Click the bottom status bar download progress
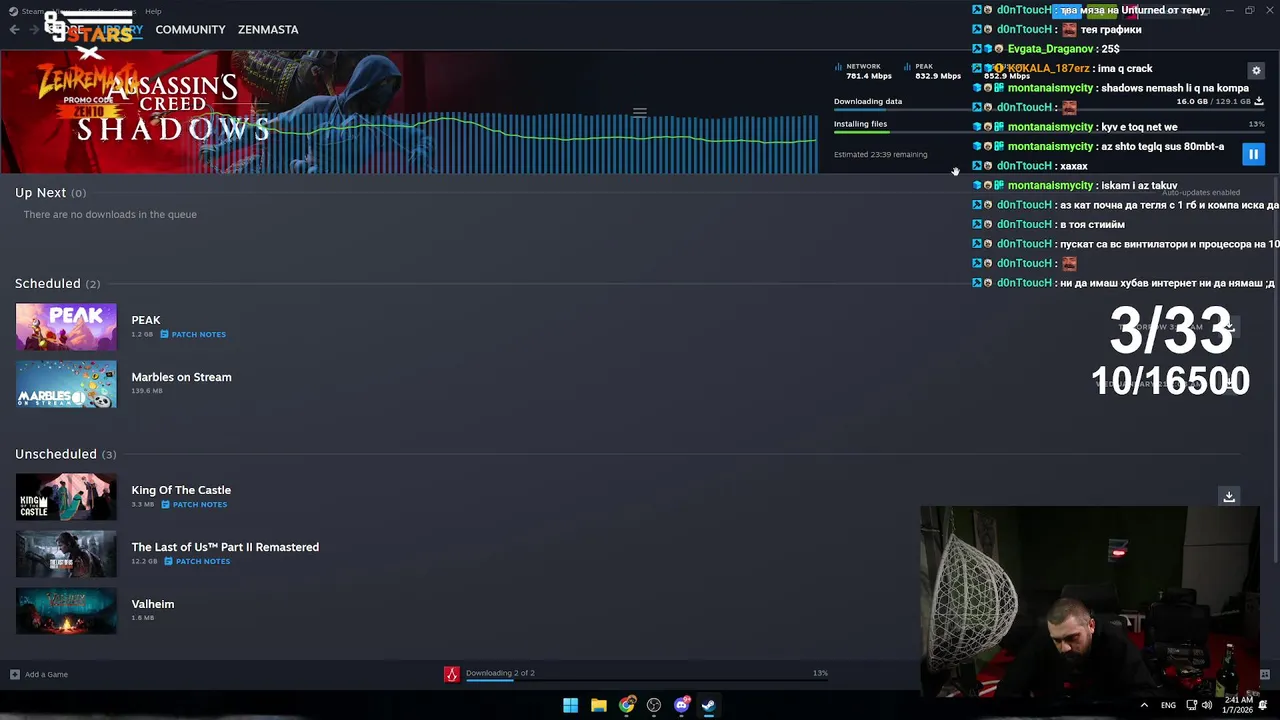This screenshot has width=1280, height=720. [647, 681]
